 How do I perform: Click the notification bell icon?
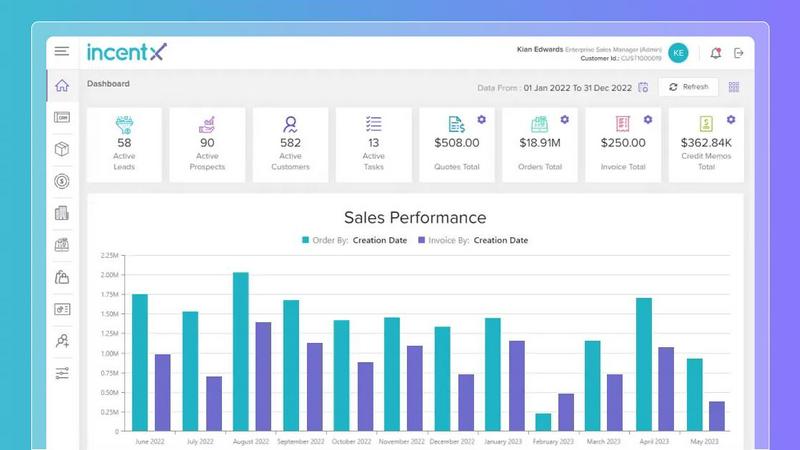pos(716,53)
